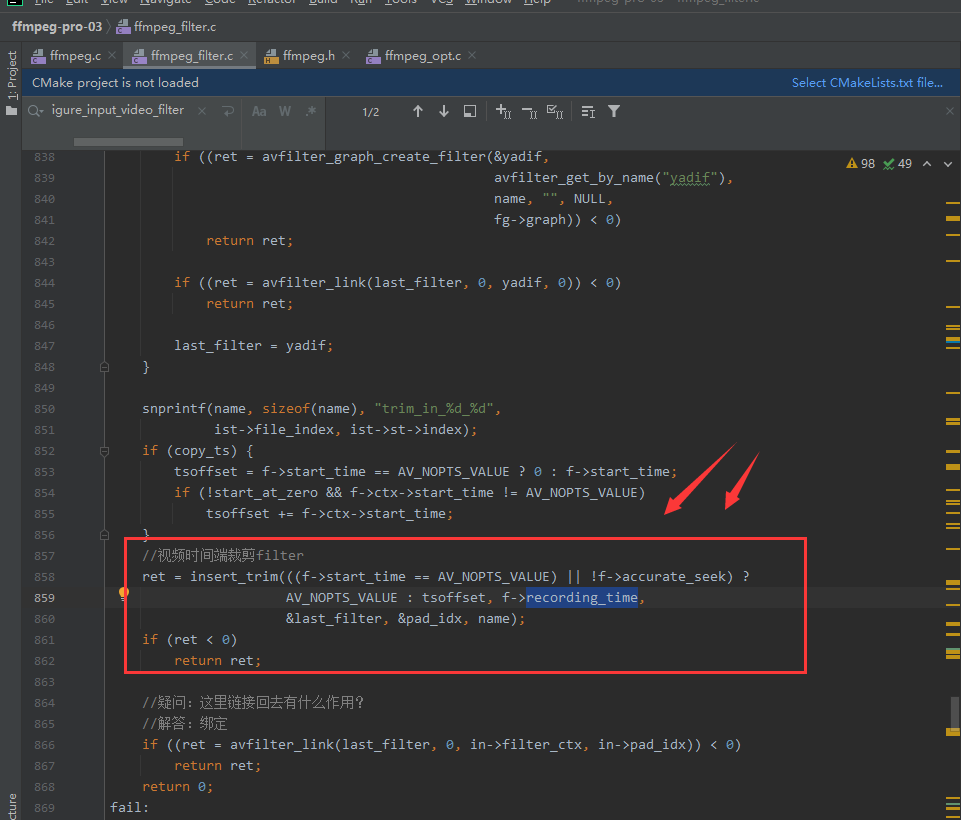Click inside the find text field

click(118, 110)
